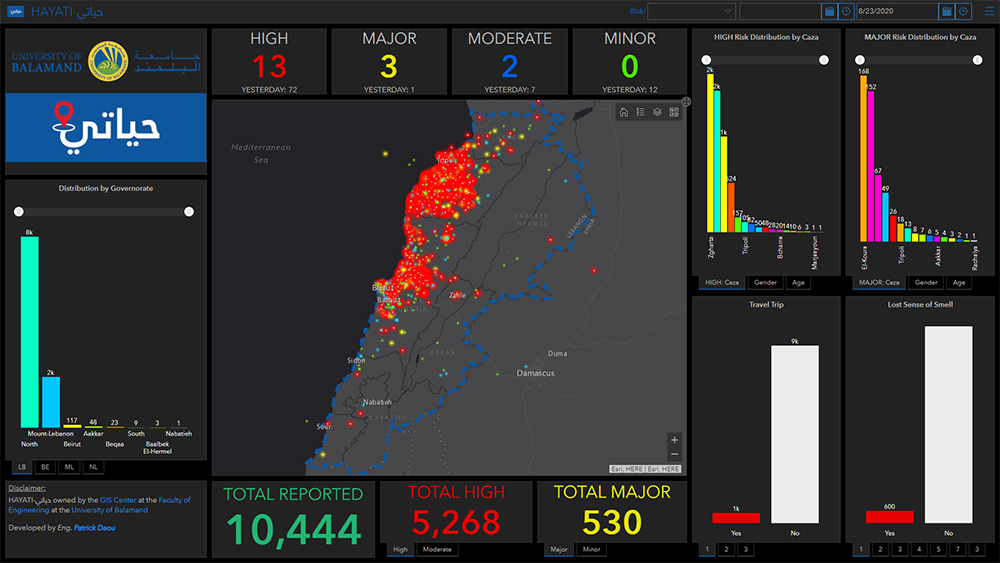
Task: Switch to the Moderate tab under Total High
Action: tap(436, 549)
